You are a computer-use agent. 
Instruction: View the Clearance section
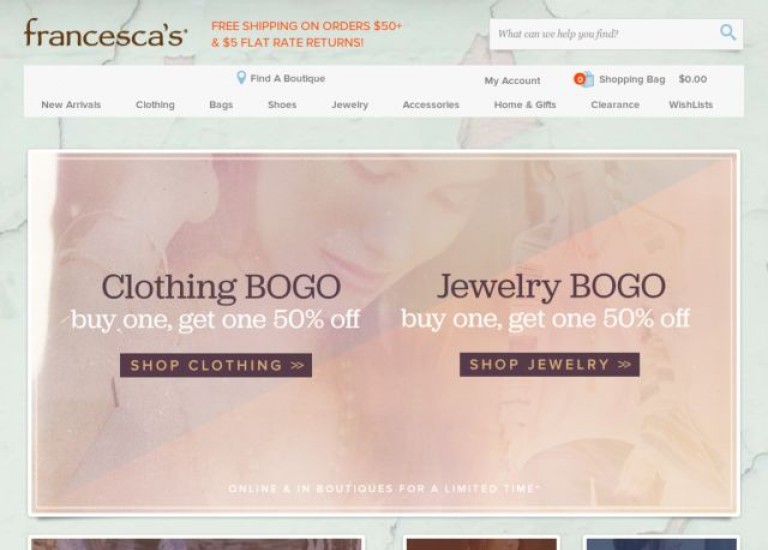coord(615,105)
